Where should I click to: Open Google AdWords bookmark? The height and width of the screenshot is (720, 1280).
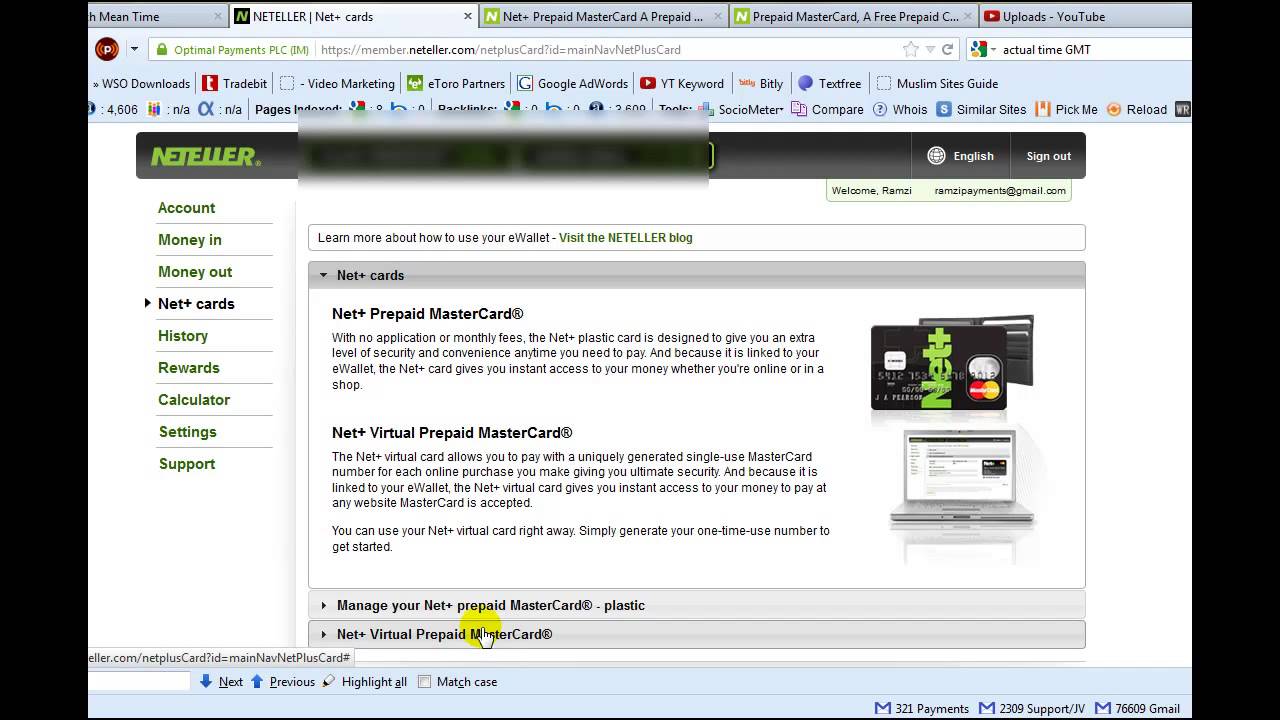click(x=573, y=83)
